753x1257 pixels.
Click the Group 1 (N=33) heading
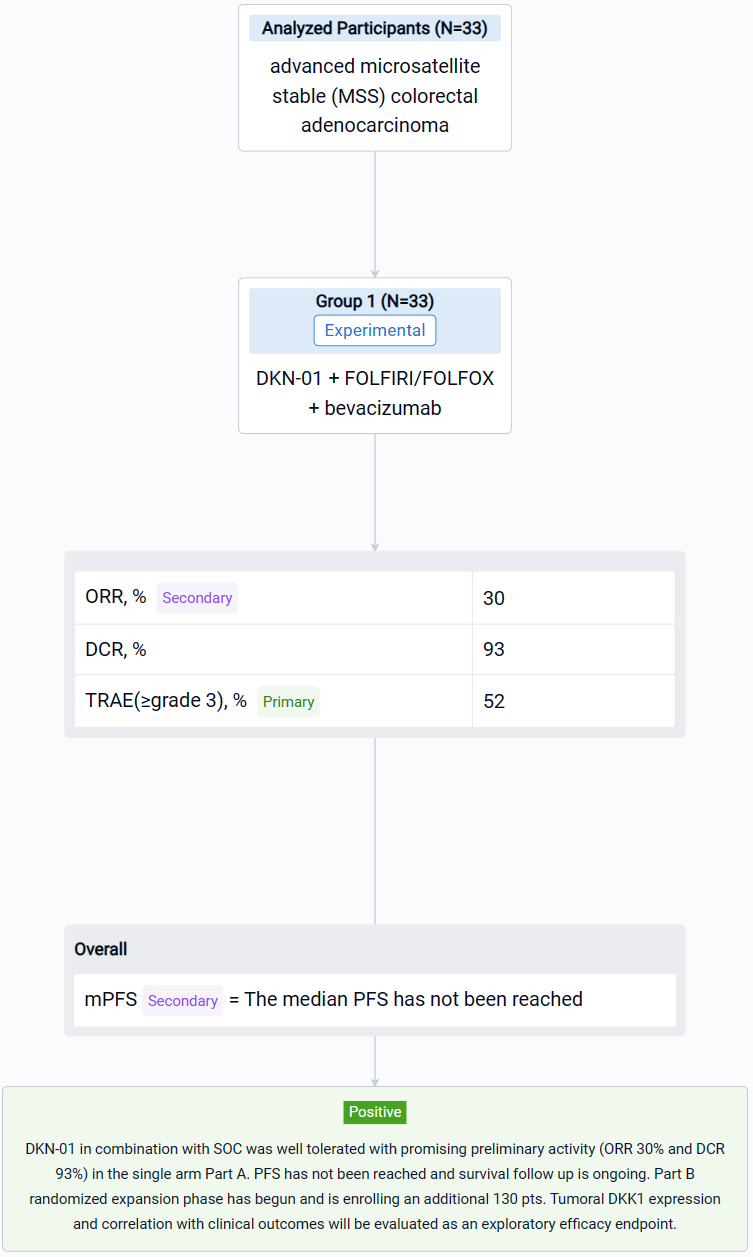tap(374, 301)
